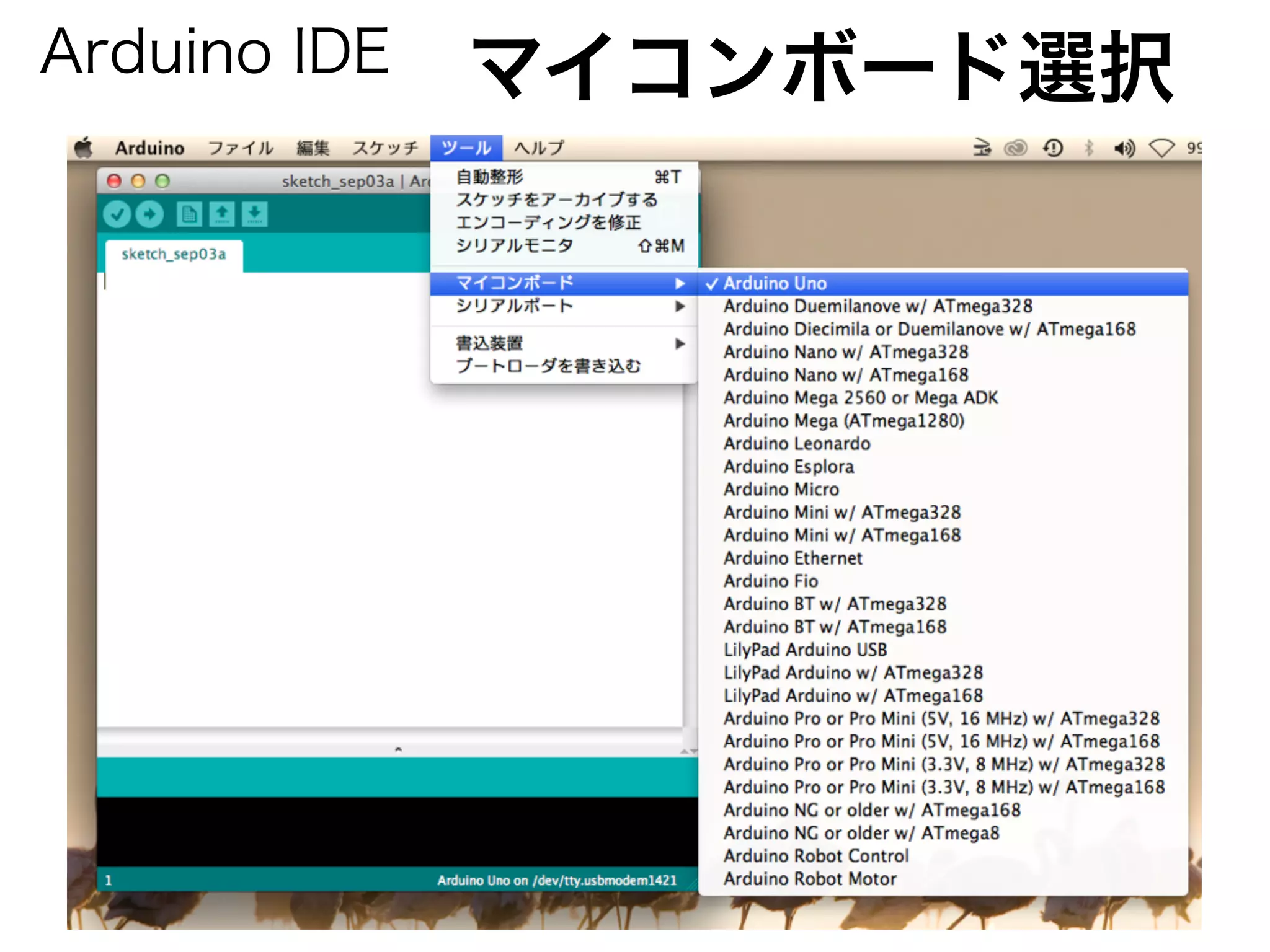Pick Pro Mini (5V, 16 MHz) w/ ATmega168
Image resolution: width=1270 pixels, height=952 pixels.
pos(943,742)
